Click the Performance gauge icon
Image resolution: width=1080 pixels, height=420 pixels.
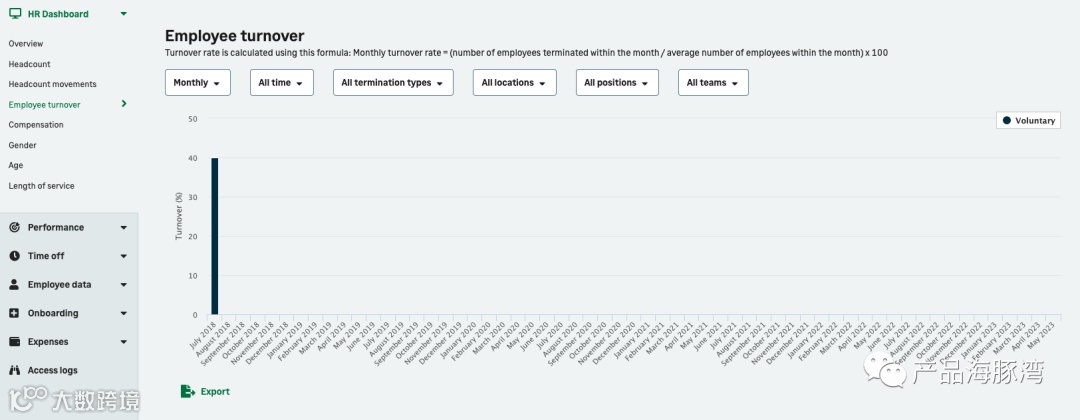15,227
